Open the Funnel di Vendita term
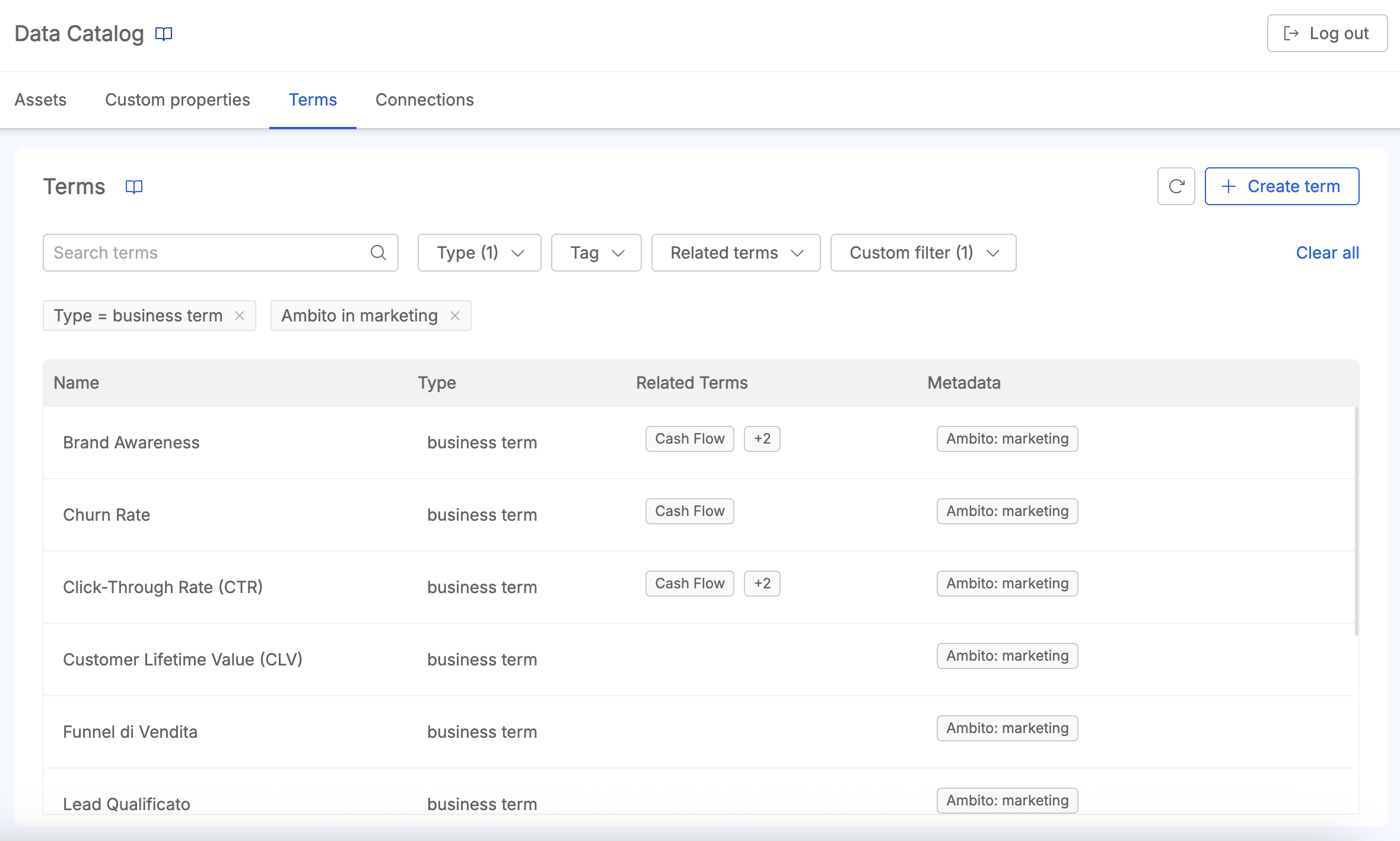Screen dimensions: 1400x841 tap(130, 732)
